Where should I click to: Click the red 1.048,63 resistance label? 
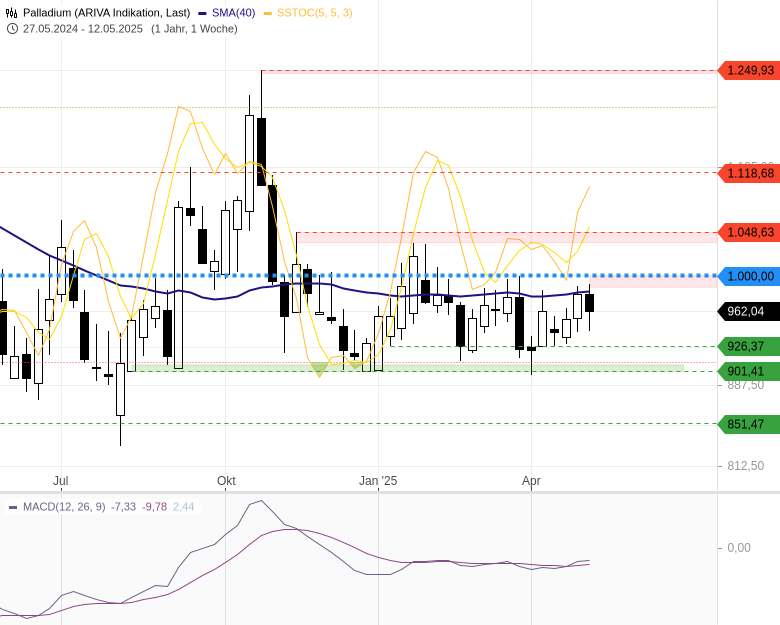tap(749, 232)
